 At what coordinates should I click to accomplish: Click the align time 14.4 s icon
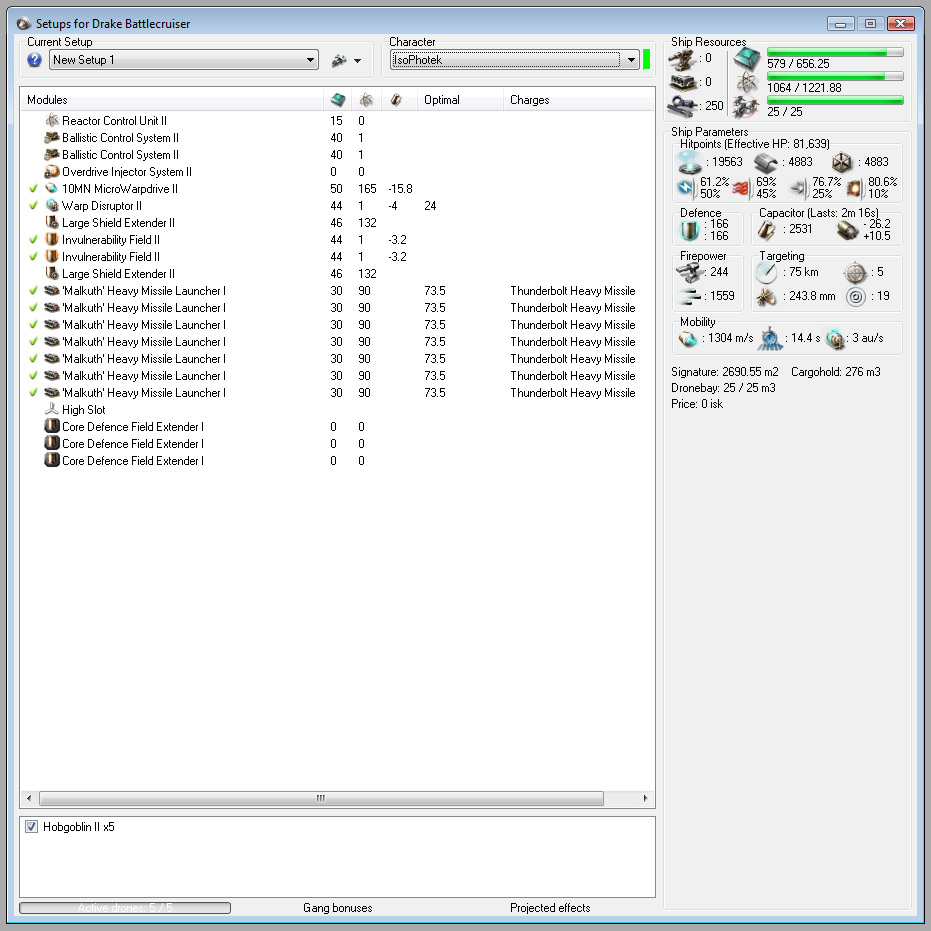(770, 338)
